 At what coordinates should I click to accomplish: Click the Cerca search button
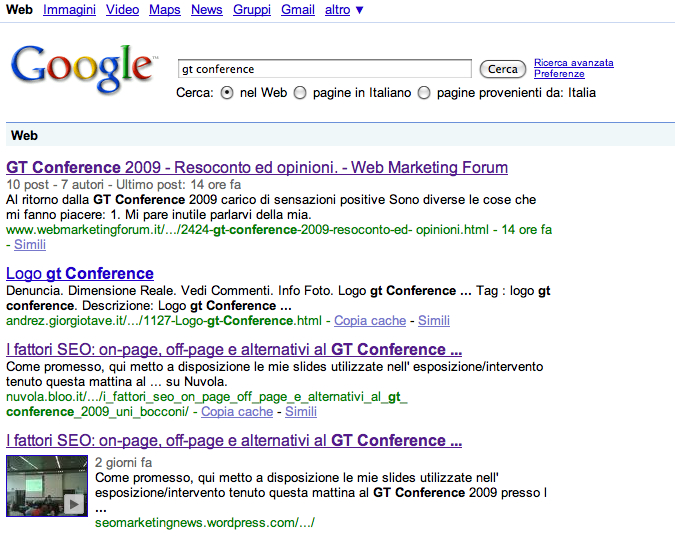[x=502, y=69]
